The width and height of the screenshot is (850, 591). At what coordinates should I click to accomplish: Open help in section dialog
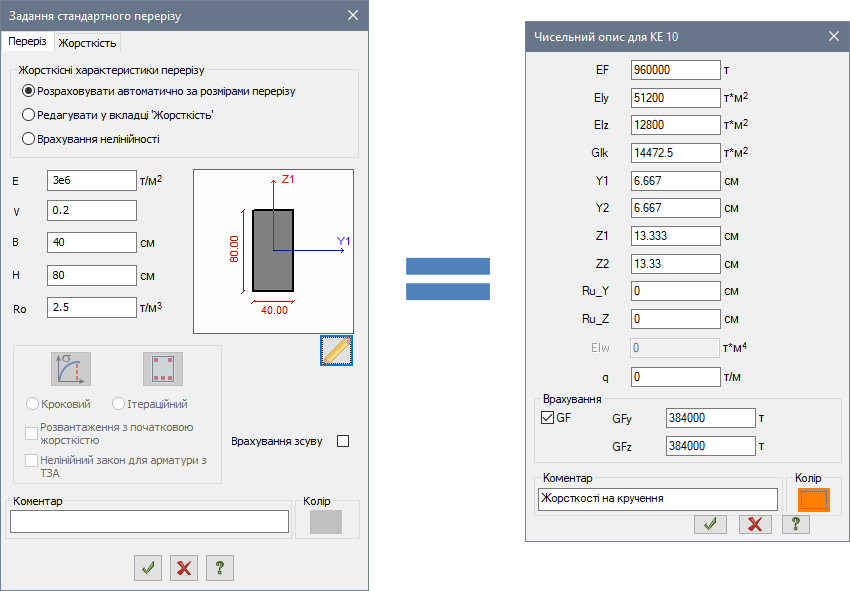pos(220,568)
